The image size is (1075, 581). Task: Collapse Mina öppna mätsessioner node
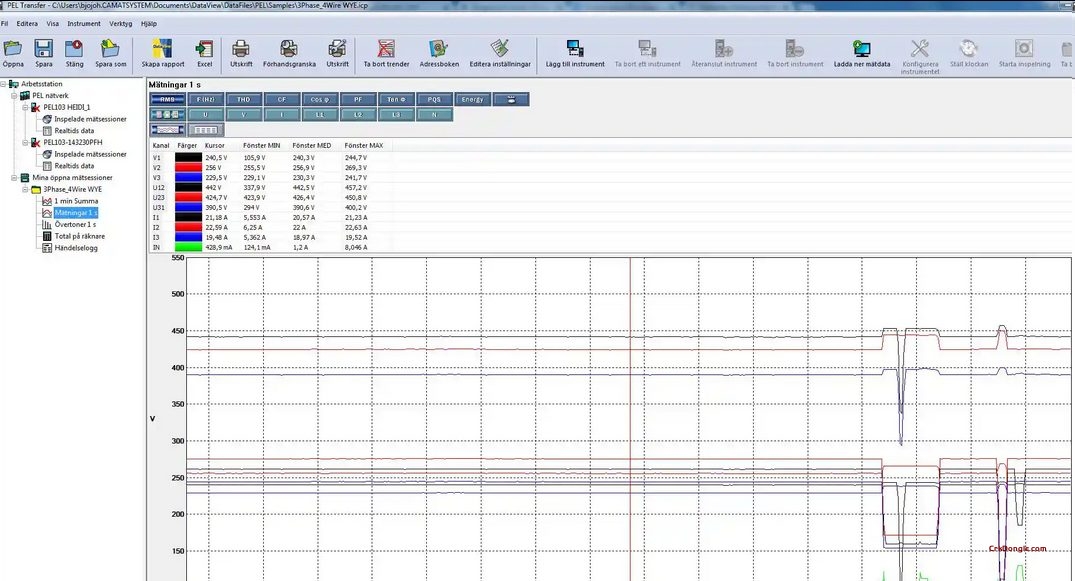coord(14,178)
